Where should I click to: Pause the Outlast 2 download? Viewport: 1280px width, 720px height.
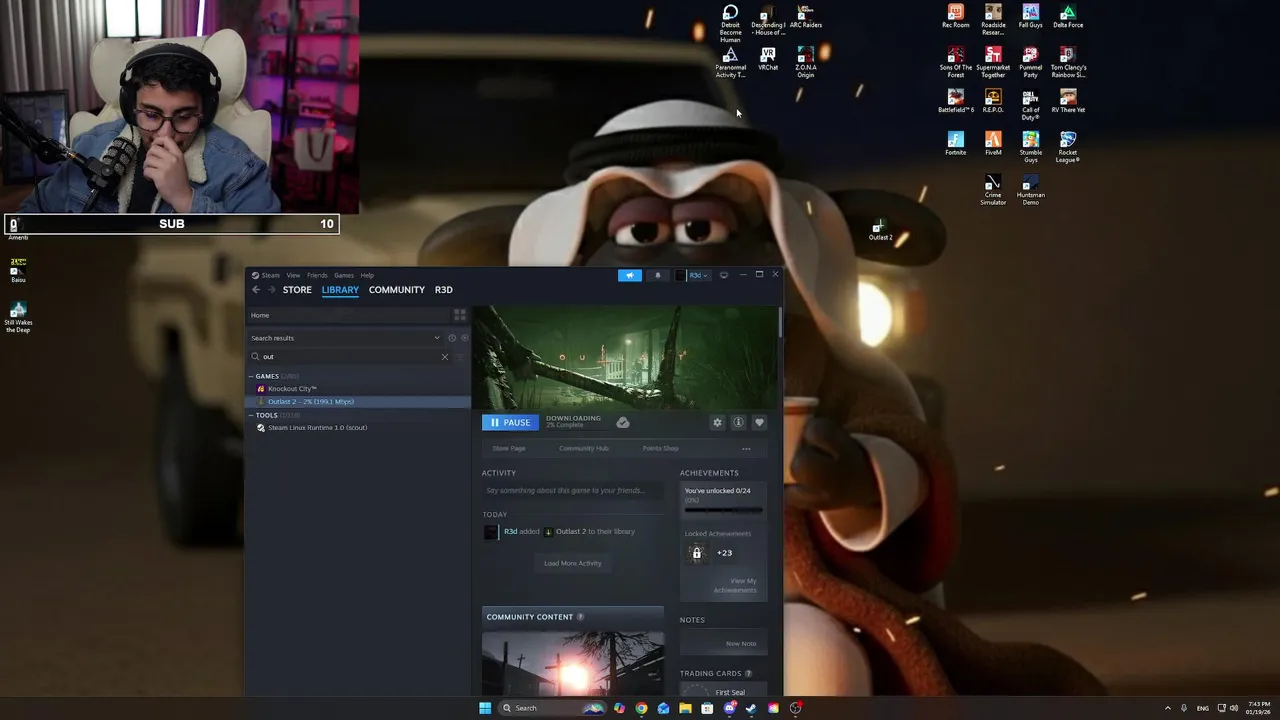click(510, 423)
